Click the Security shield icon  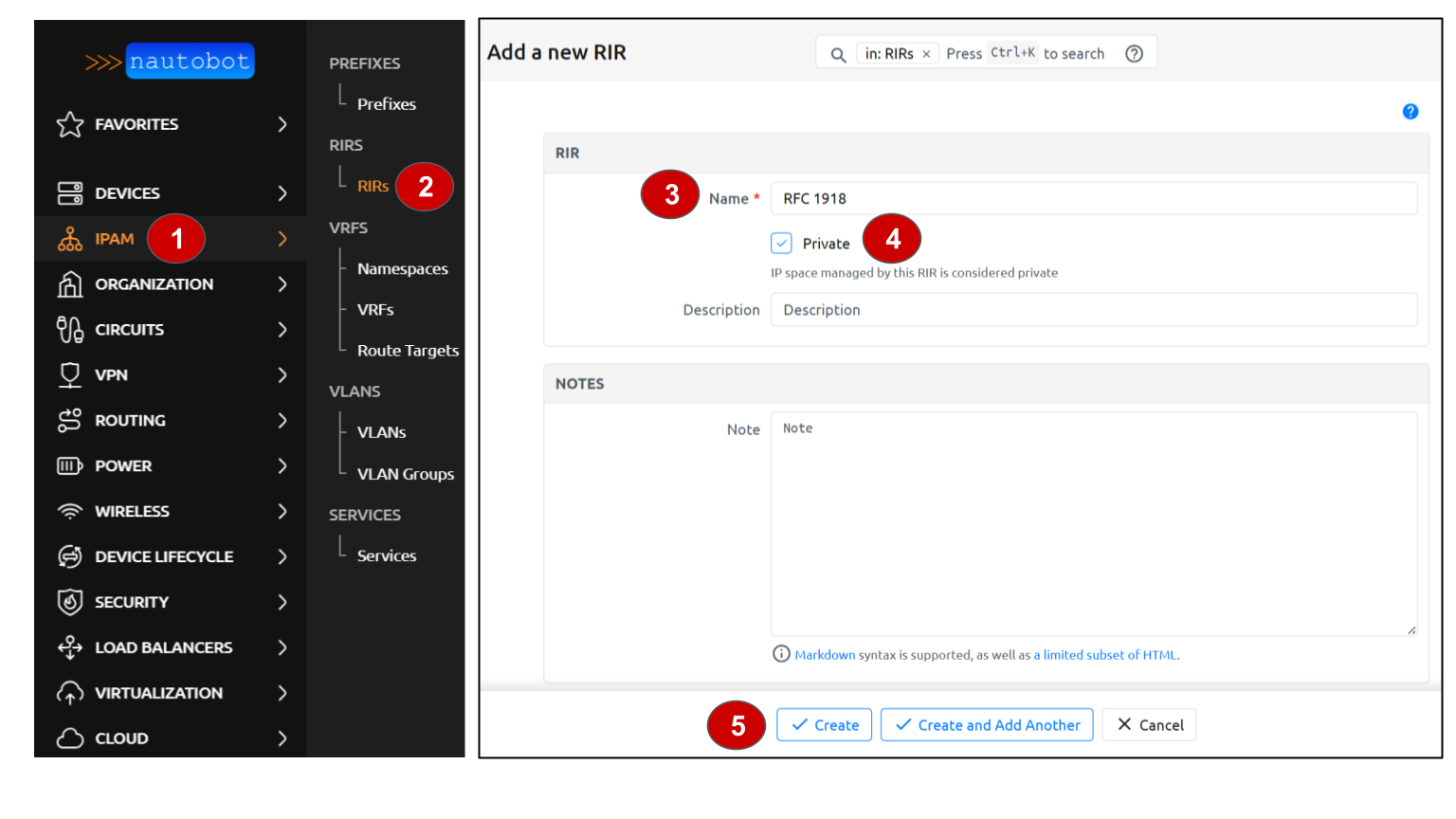70,602
